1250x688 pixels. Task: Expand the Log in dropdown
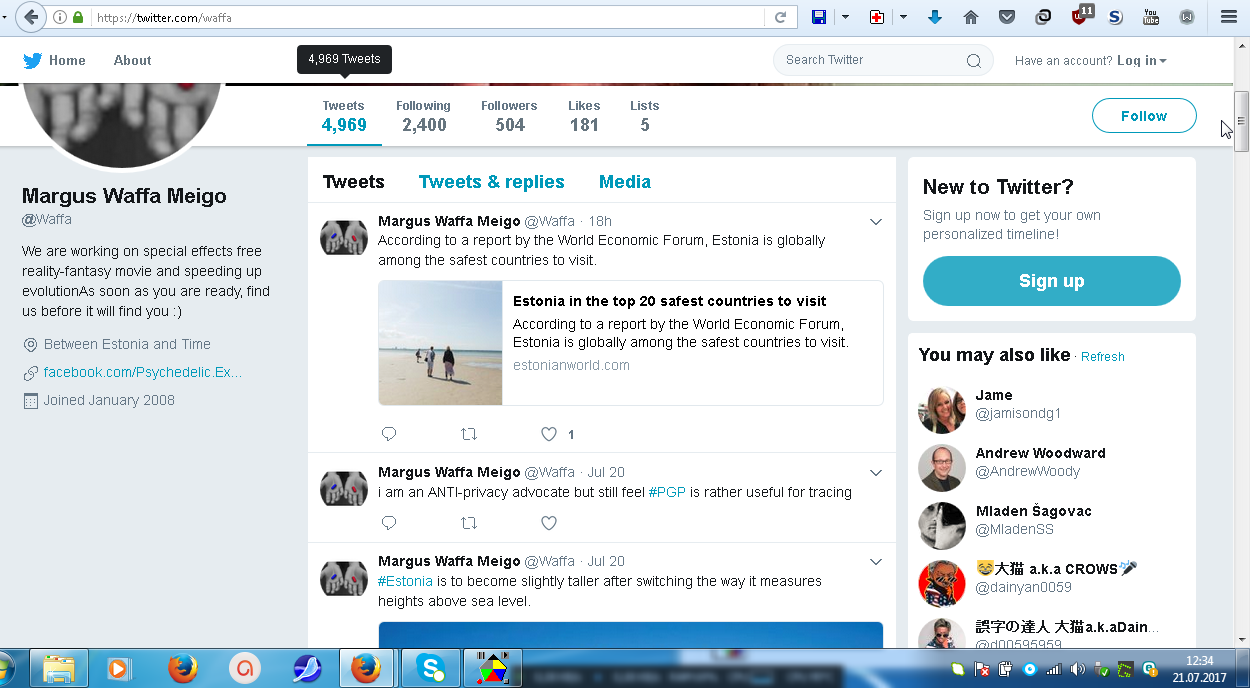pos(1141,60)
